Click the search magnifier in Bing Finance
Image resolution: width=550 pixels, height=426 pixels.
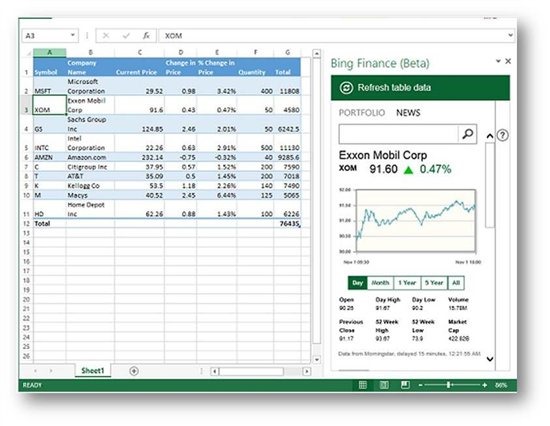(x=468, y=134)
